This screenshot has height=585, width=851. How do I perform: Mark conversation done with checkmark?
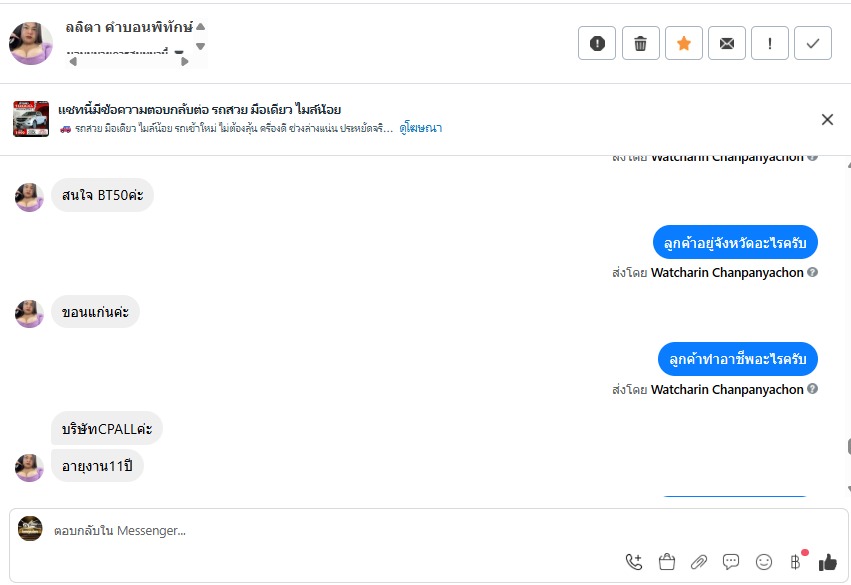(813, 43)
